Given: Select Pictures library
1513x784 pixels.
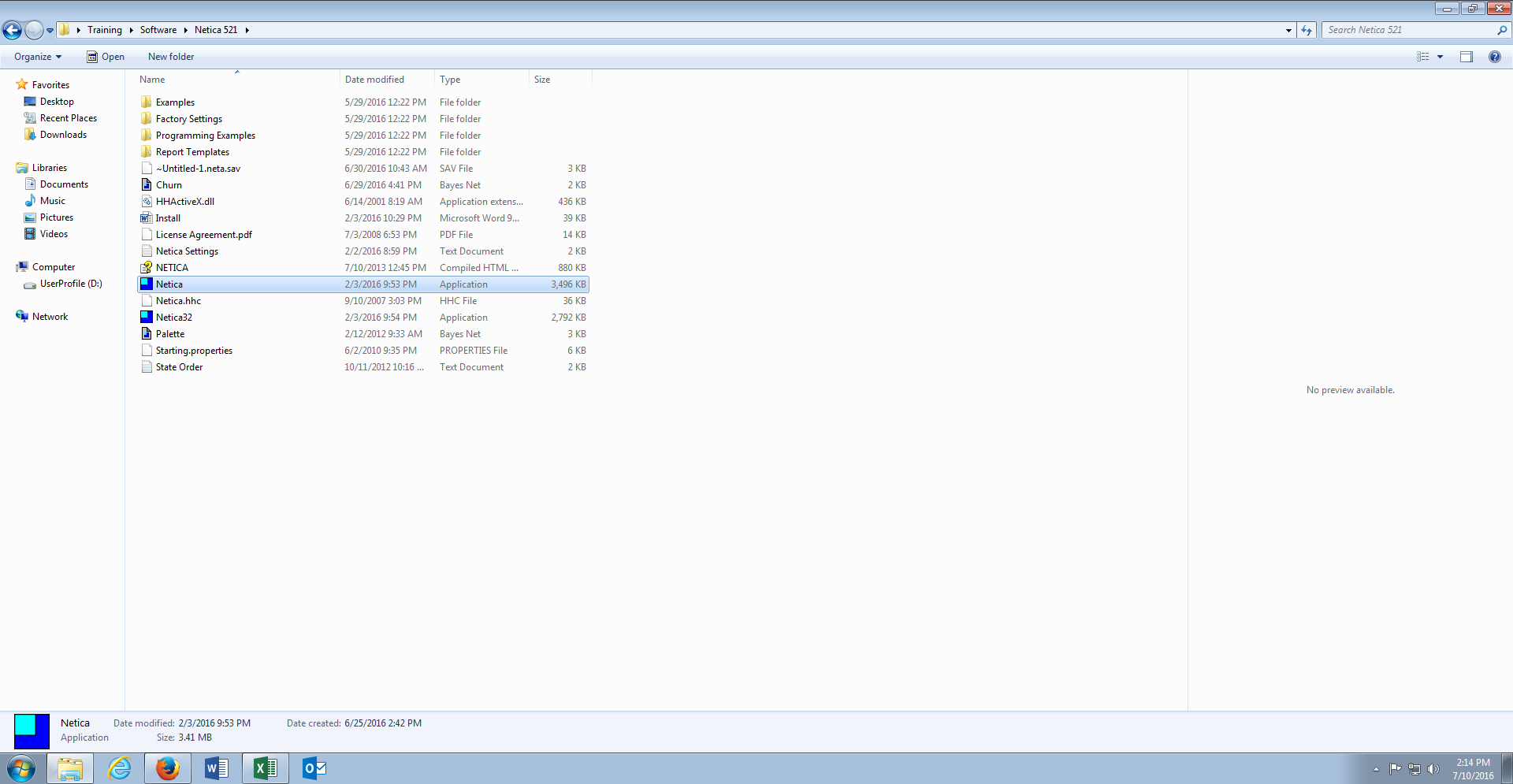Looking at the screenshot, I should click(57, 217).
